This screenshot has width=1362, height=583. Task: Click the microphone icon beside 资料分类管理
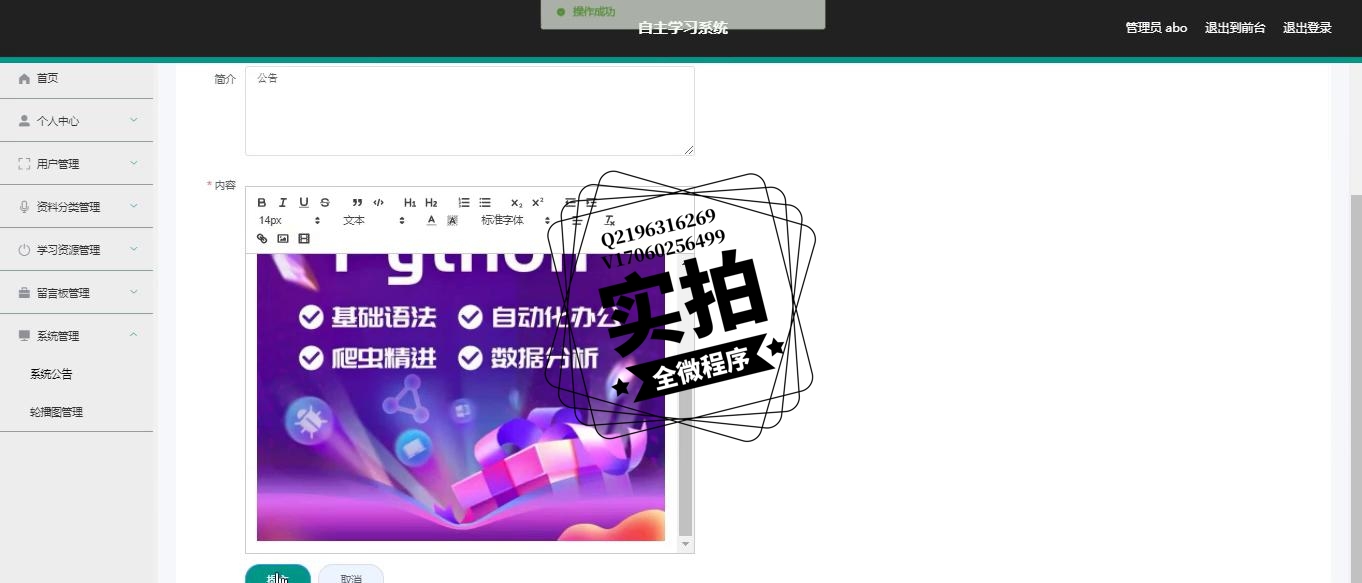click(24, 207)
